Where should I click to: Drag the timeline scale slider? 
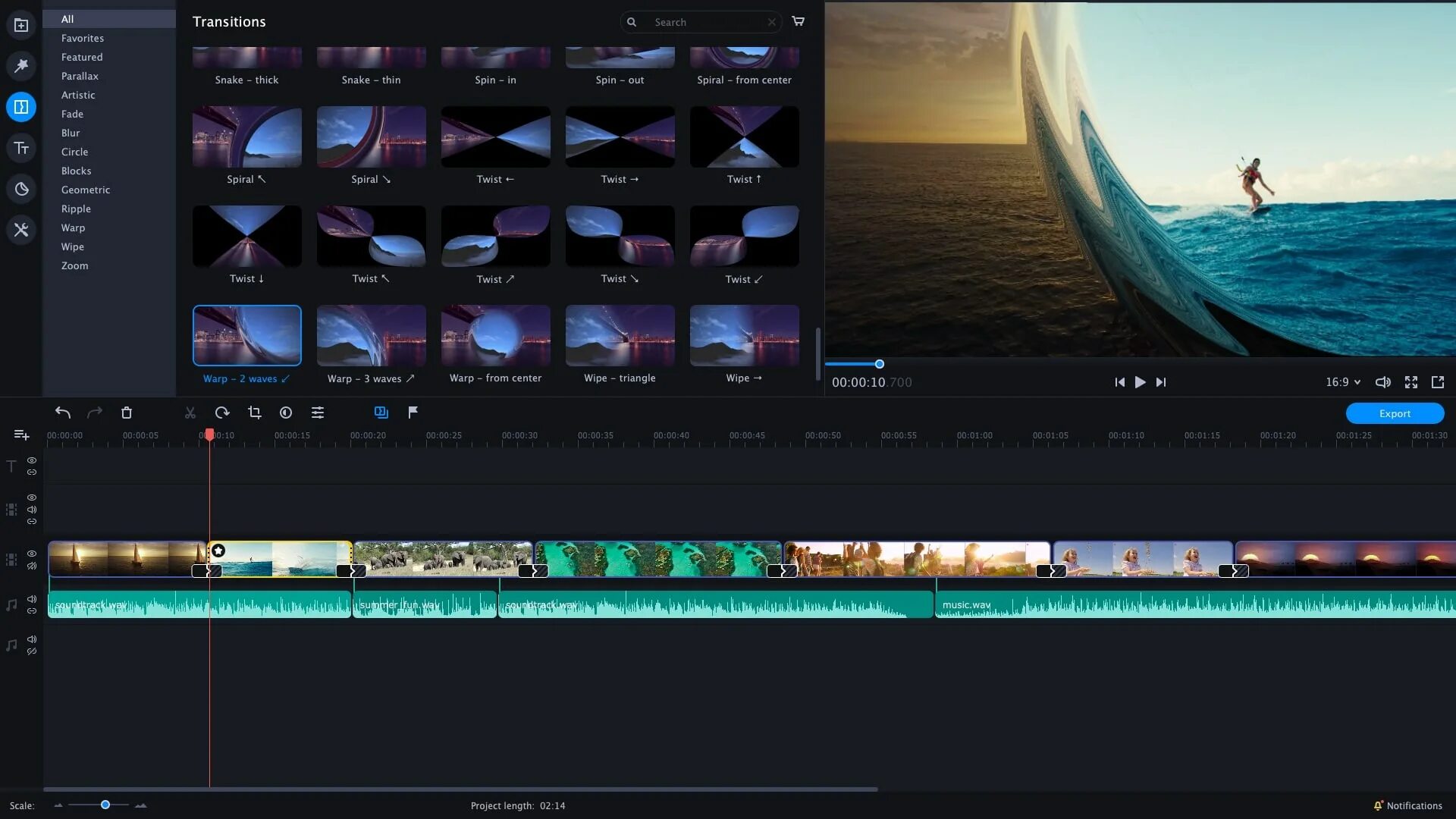click(x=105, y=805)
